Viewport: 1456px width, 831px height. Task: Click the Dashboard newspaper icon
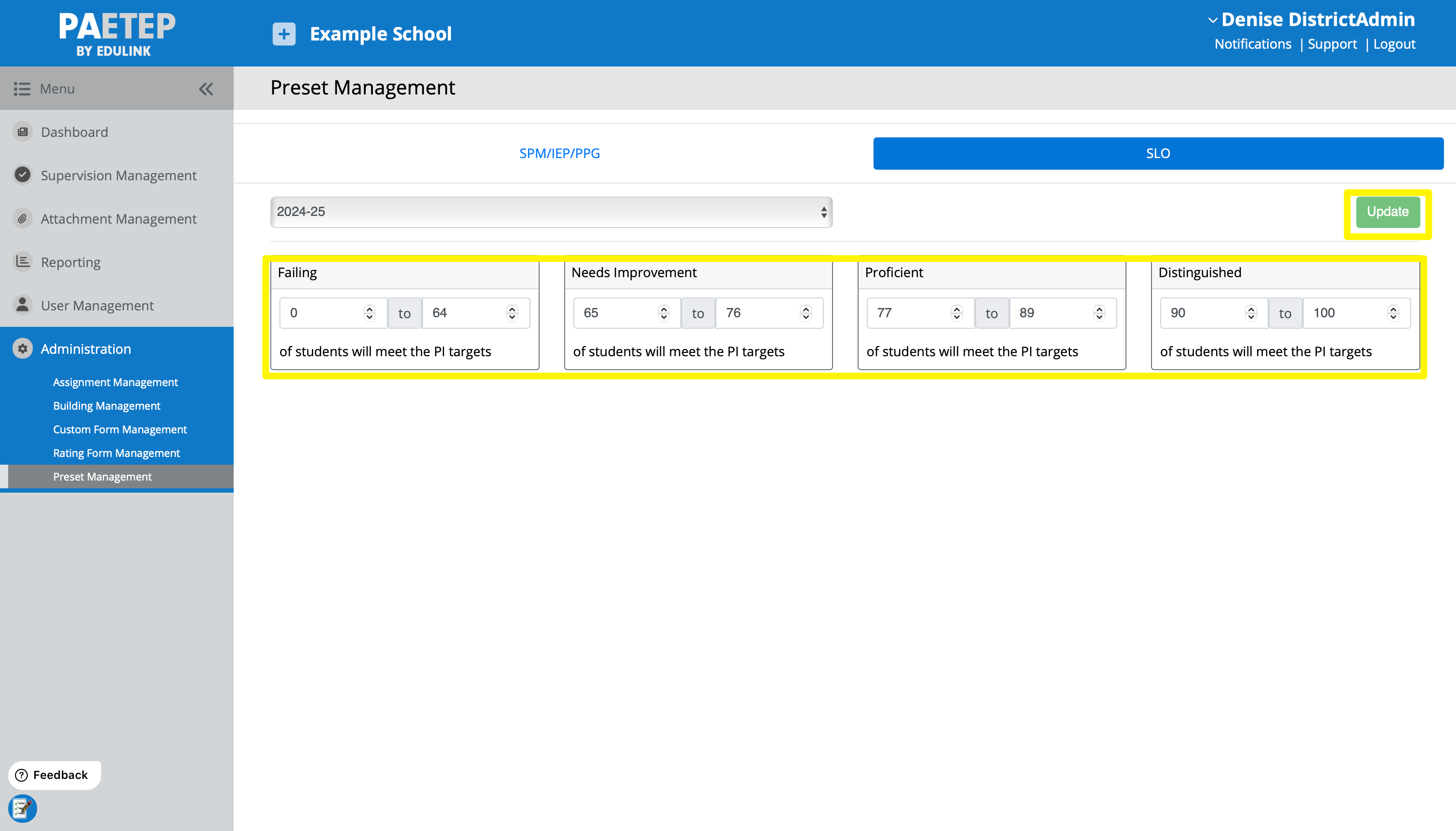point(22,132)
